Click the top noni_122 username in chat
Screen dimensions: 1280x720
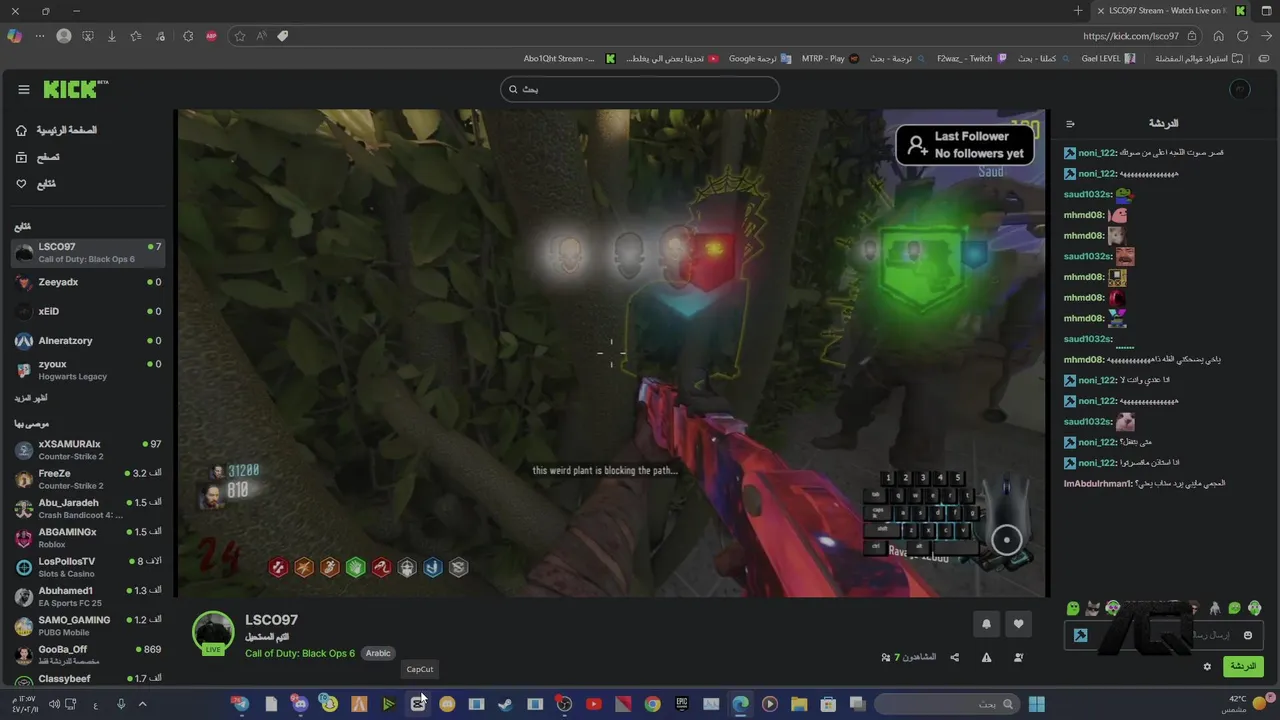pos(1096,153)
